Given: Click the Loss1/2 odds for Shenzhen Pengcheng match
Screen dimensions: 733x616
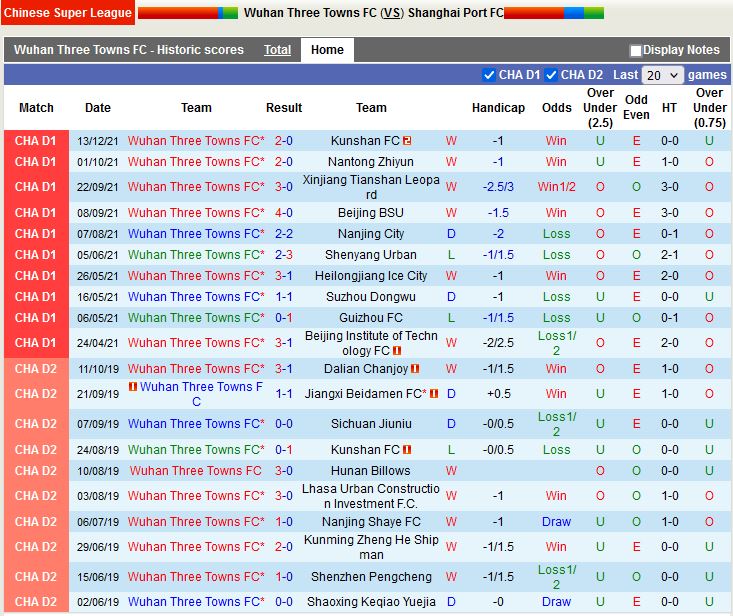Looking at the screenshot, I should (557, 577).
